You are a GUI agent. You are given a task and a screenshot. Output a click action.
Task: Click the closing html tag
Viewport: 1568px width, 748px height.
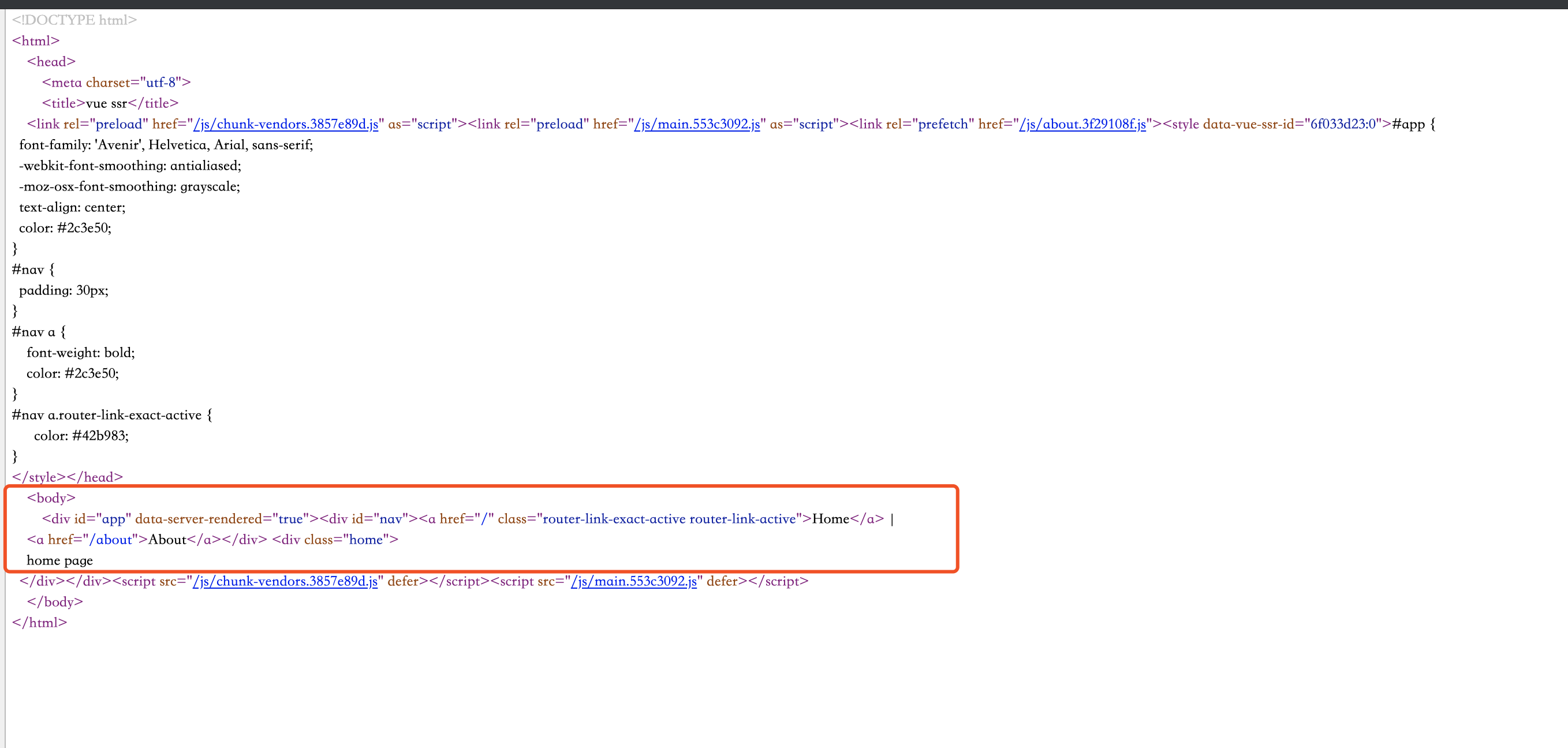click(x=40, y=623)
